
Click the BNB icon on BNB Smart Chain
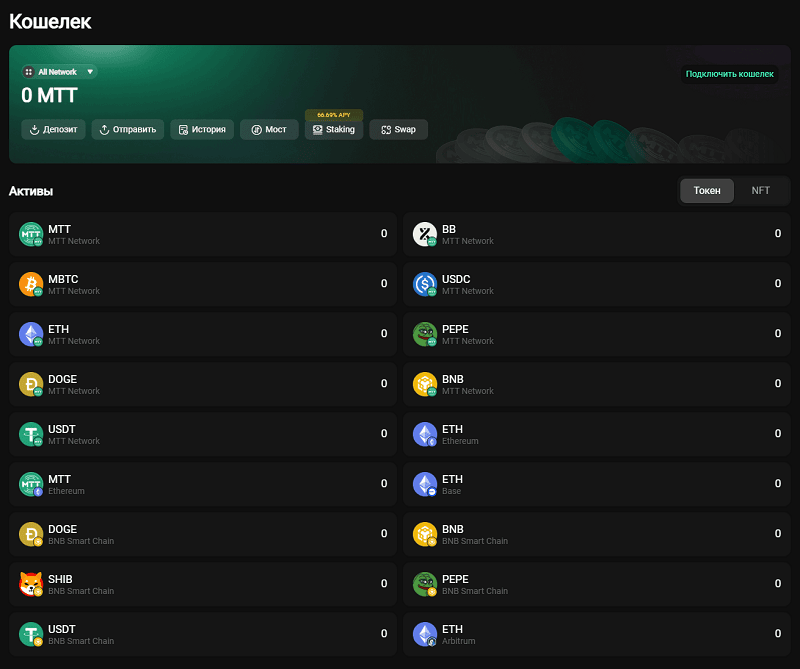426,534
